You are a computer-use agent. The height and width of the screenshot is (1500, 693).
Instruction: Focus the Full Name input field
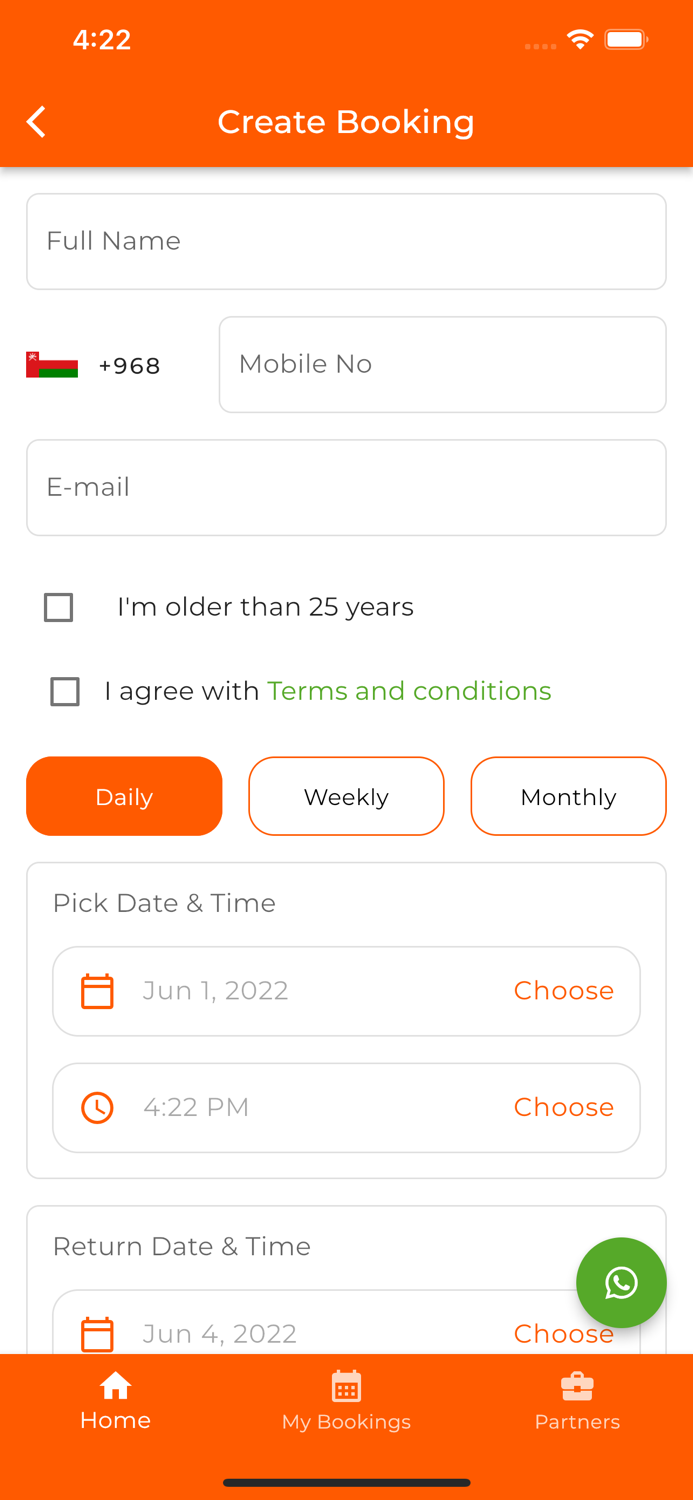(346, 241)
